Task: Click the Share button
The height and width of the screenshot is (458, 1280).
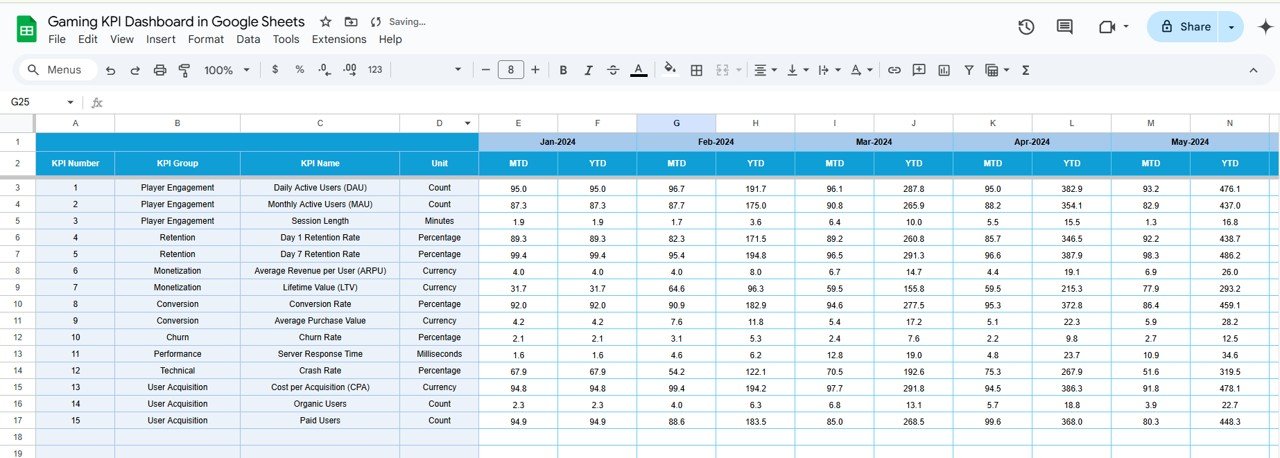Action: 1184,27
